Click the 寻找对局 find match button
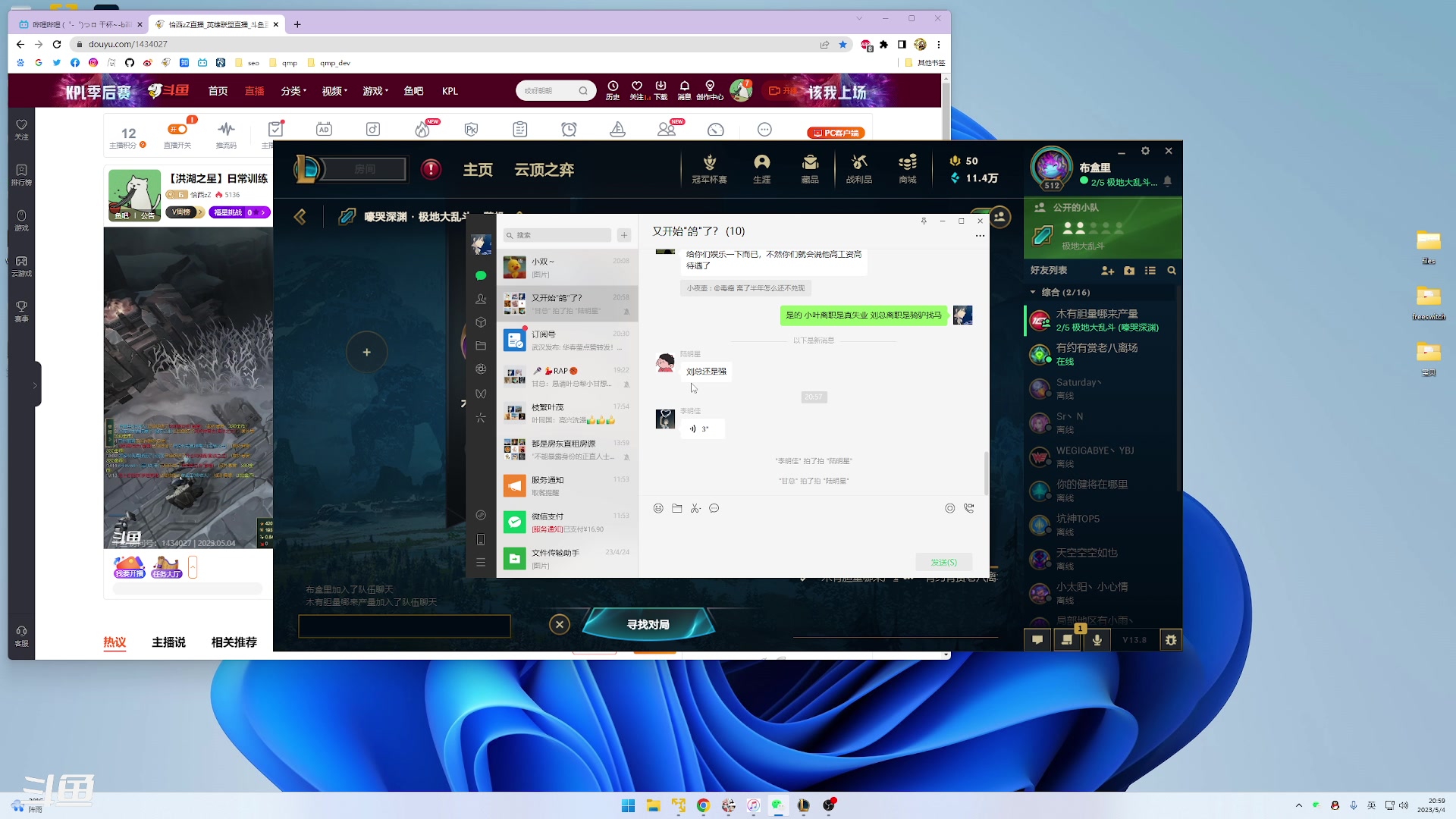Viewport: 1456px width, 819px height. (648, 624)
